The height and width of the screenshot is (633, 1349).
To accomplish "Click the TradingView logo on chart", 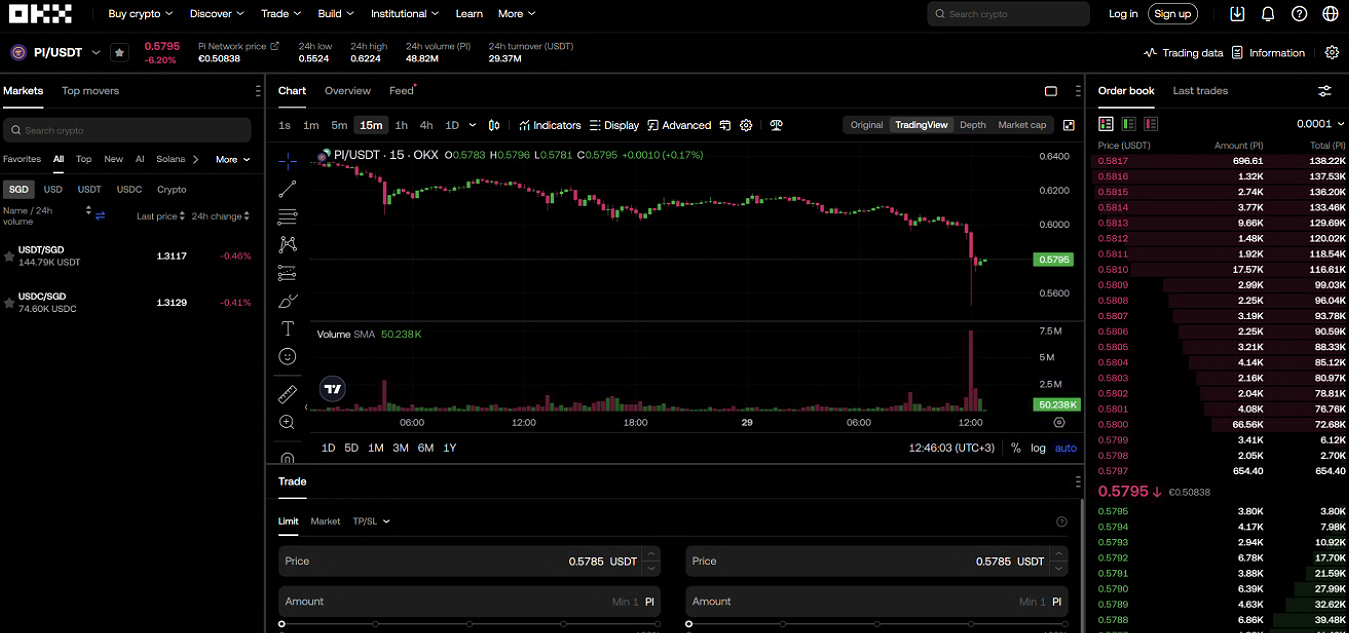I will [x=332, y=389].
